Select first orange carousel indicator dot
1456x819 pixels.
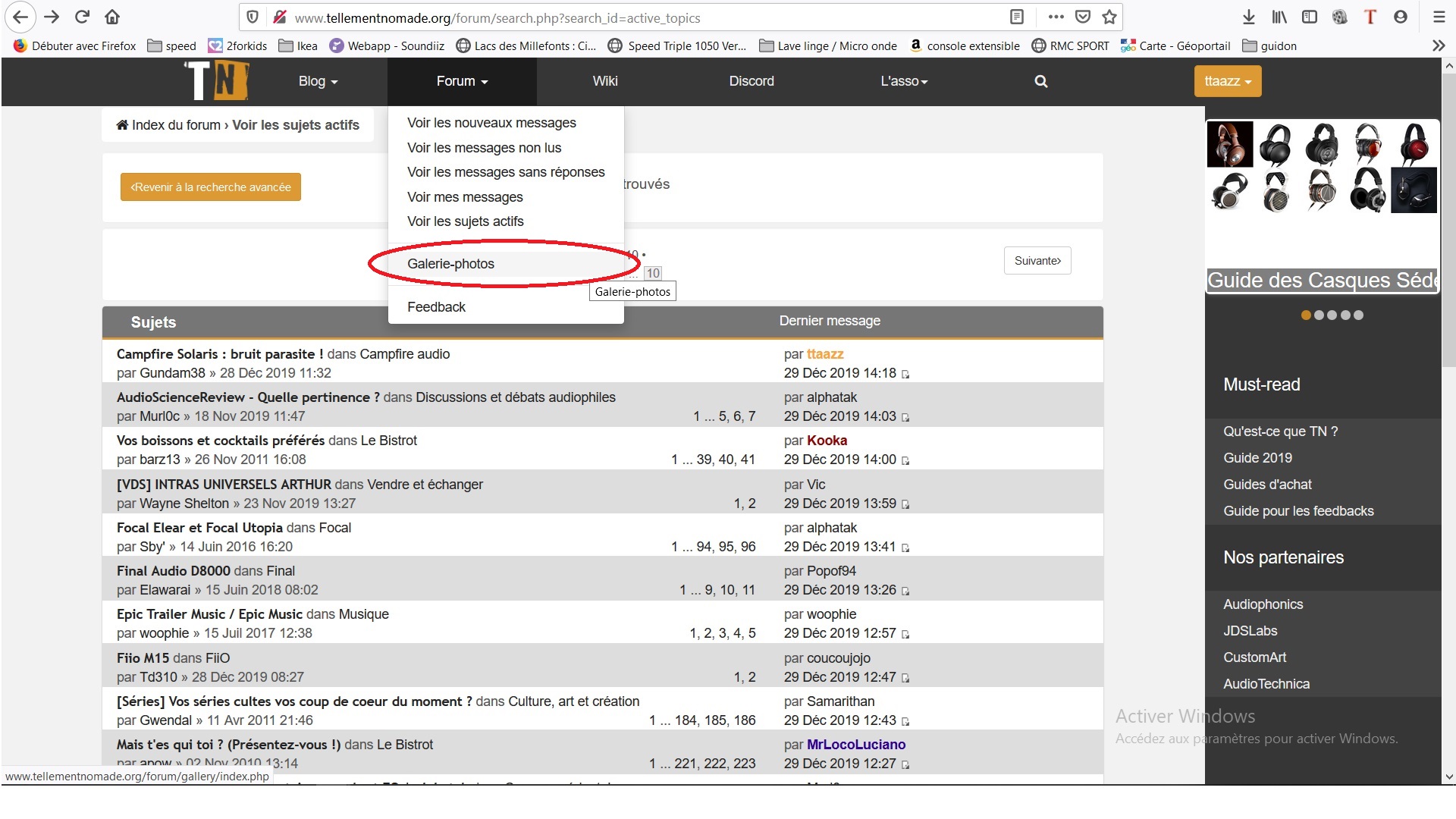click(x=1306, y=315)
